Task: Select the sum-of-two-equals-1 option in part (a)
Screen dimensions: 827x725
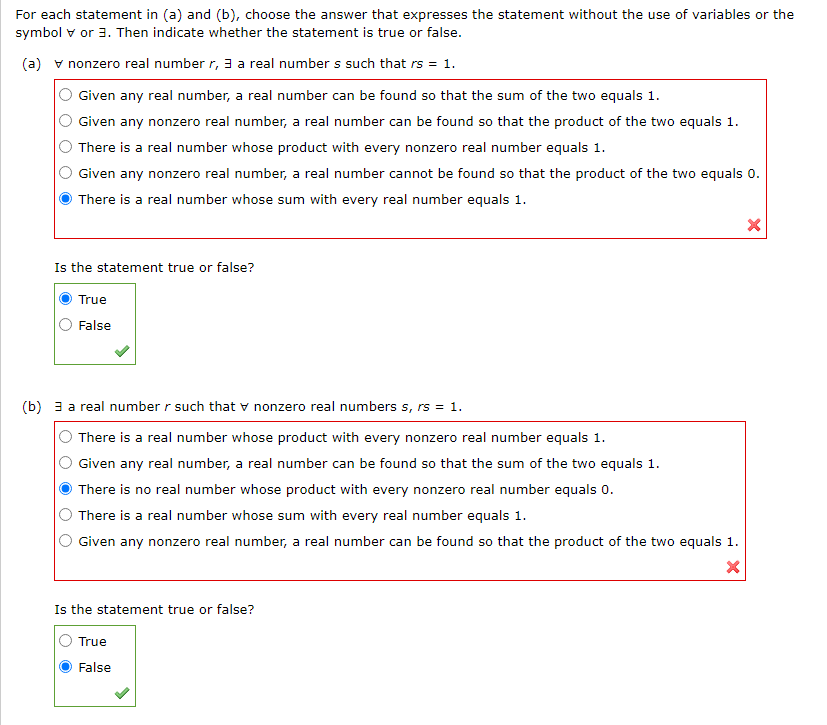Action: point(64,95)
